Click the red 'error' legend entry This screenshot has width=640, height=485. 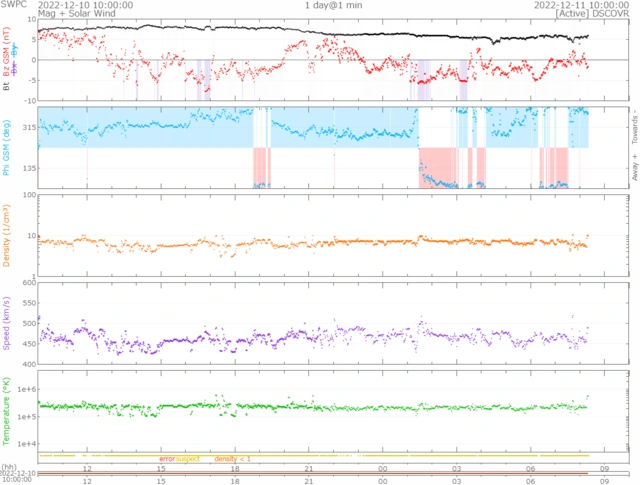166,458
